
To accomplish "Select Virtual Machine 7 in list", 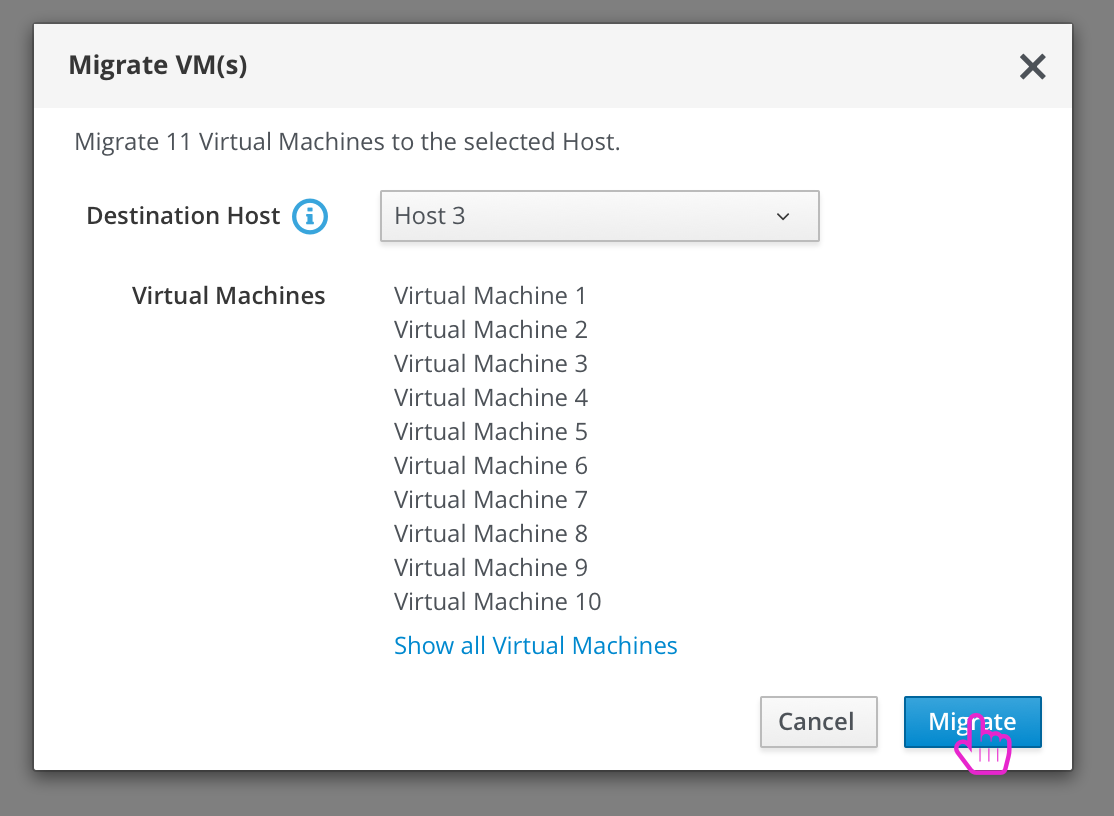I will point(491,500).
